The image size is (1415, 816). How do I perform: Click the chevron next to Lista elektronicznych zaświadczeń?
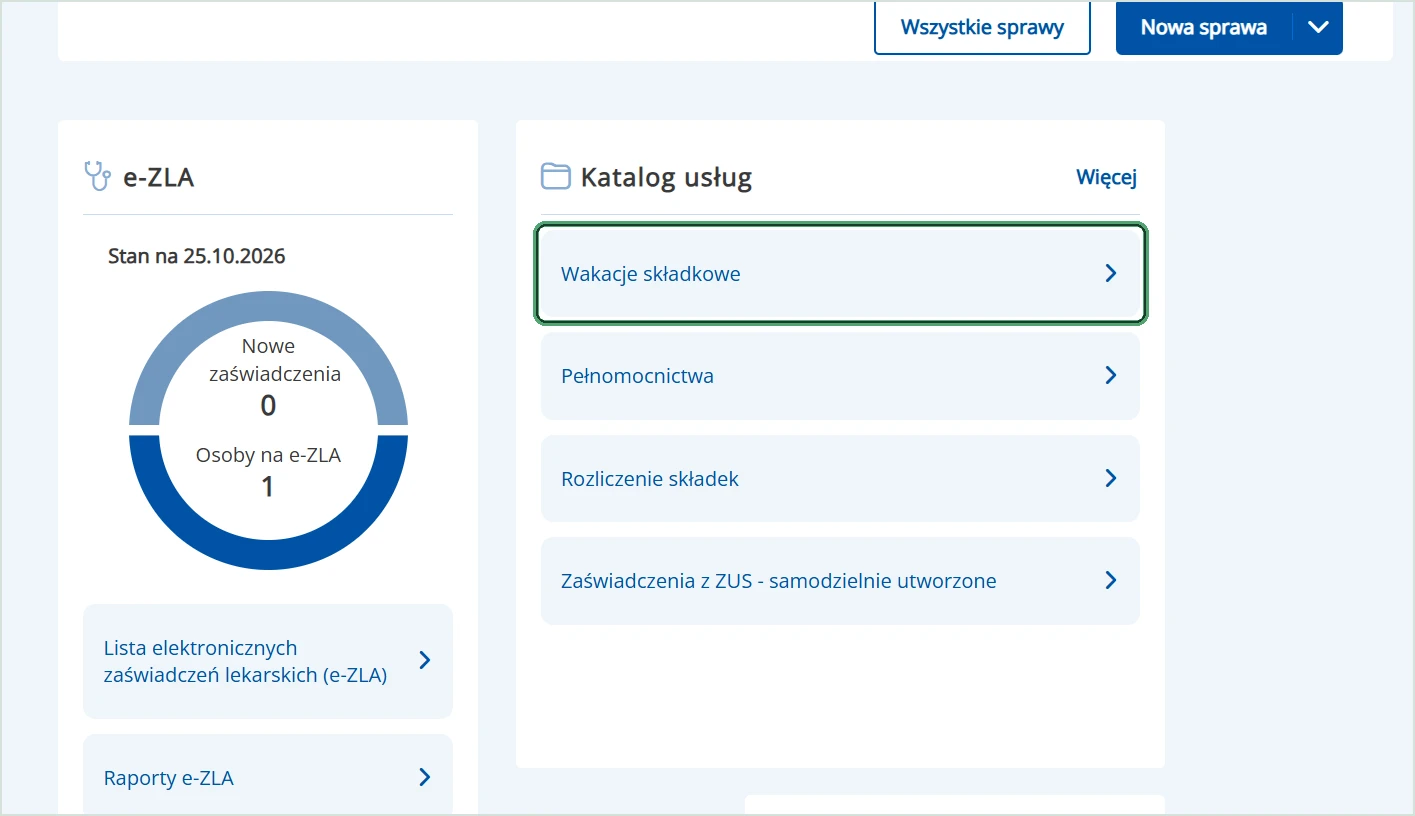[425, 660]
